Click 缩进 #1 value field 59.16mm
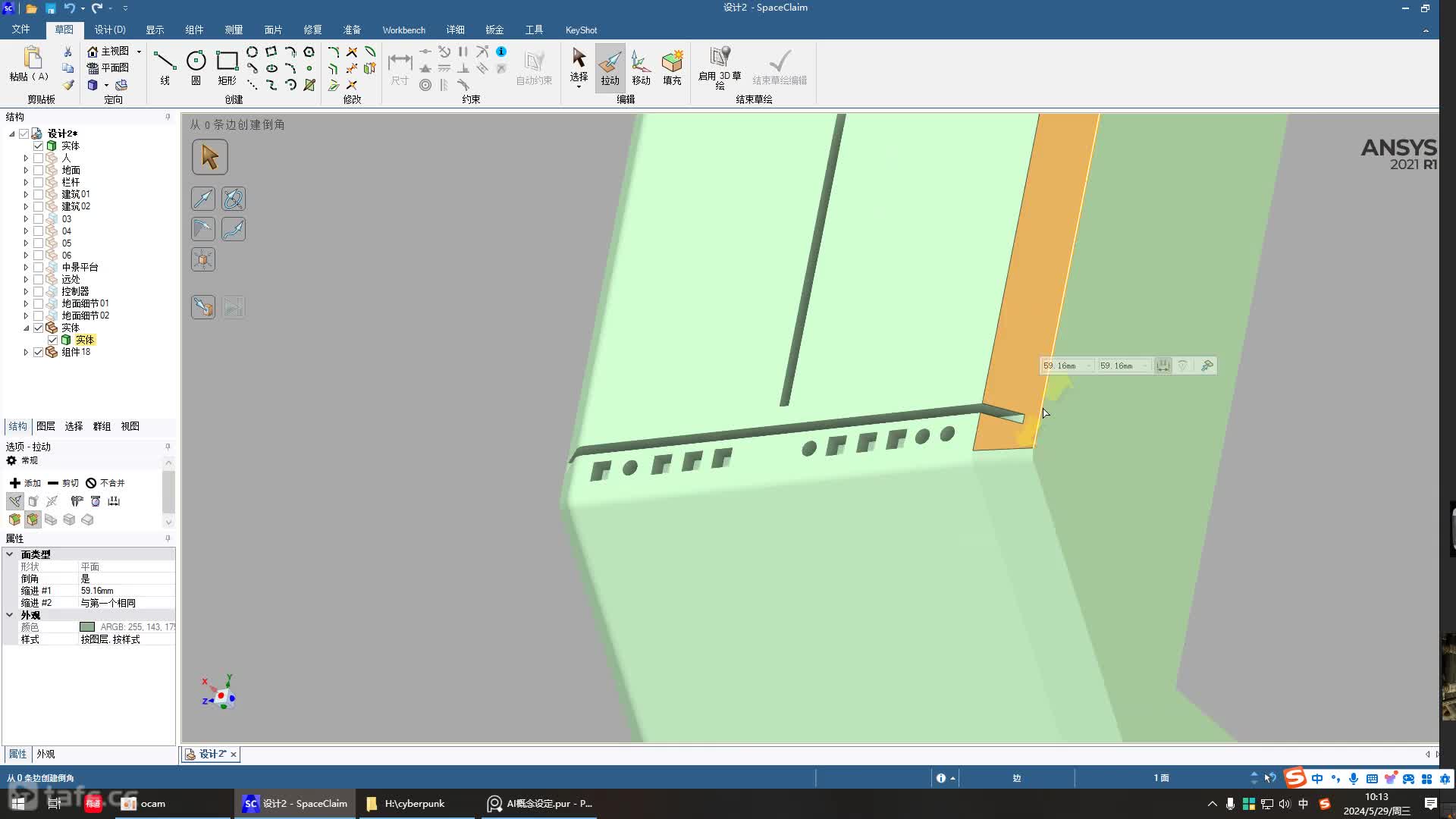 point(127,591)
